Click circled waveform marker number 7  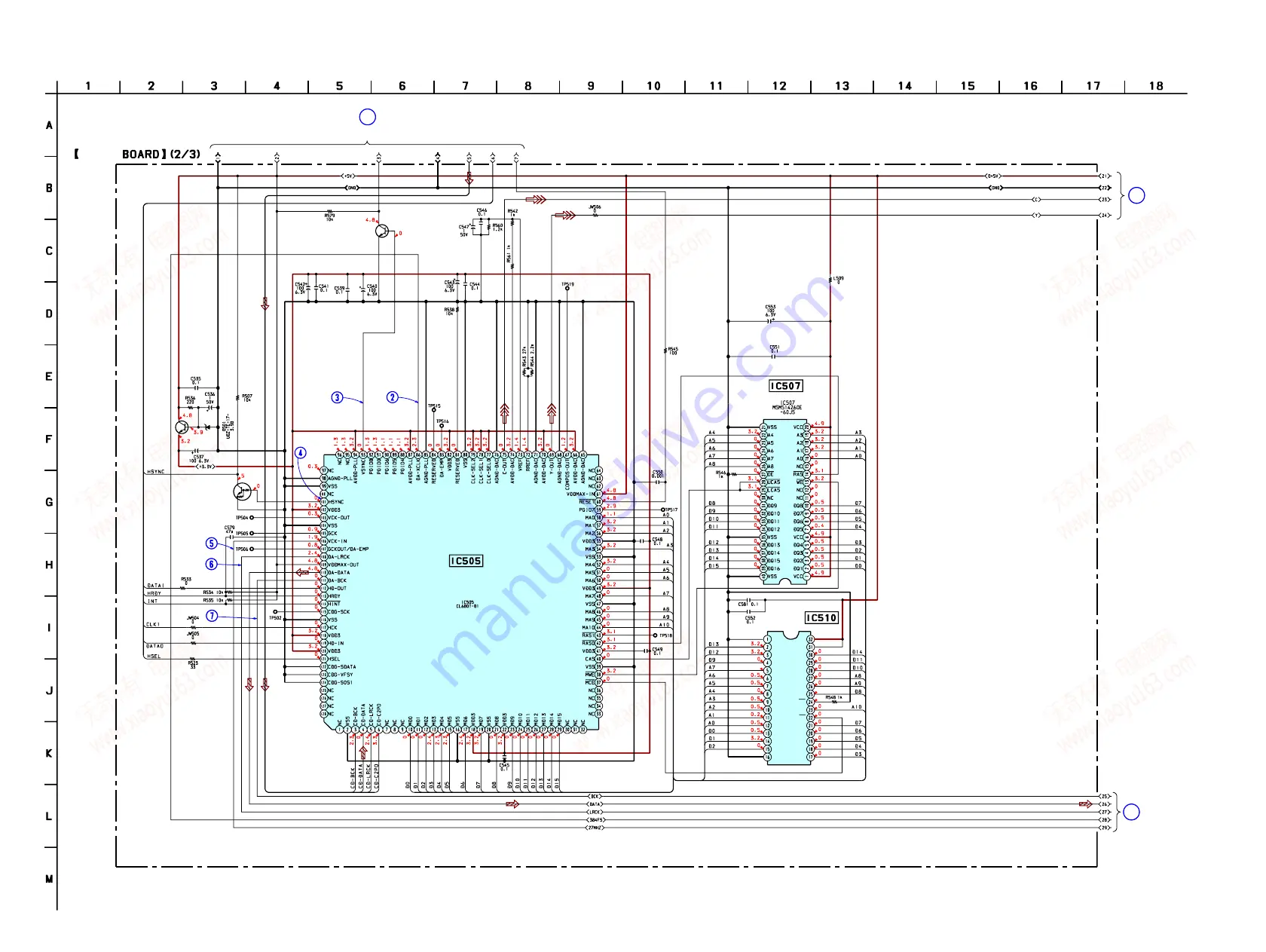[212, 616]
